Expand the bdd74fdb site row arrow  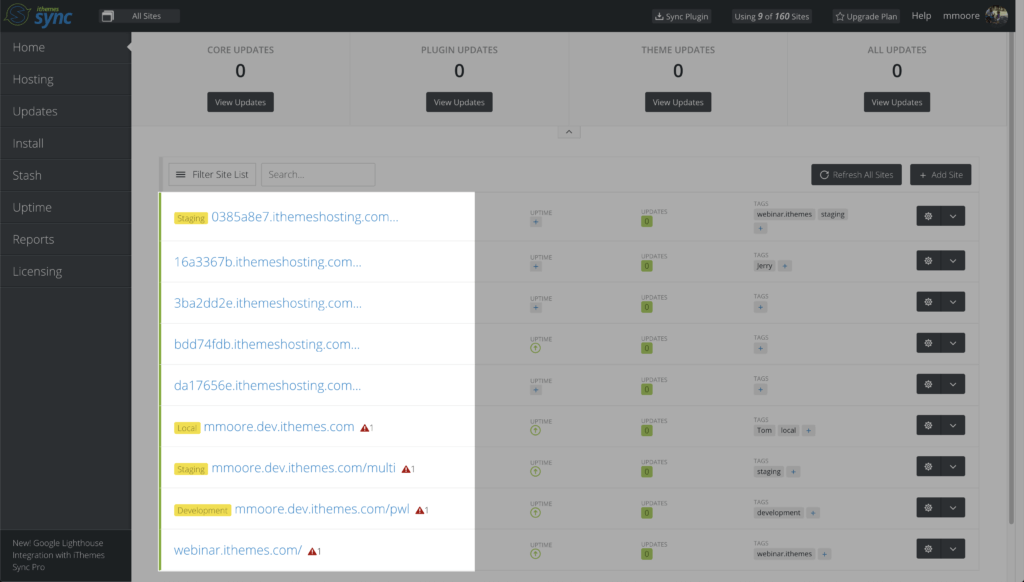click(x=953, y=343)
